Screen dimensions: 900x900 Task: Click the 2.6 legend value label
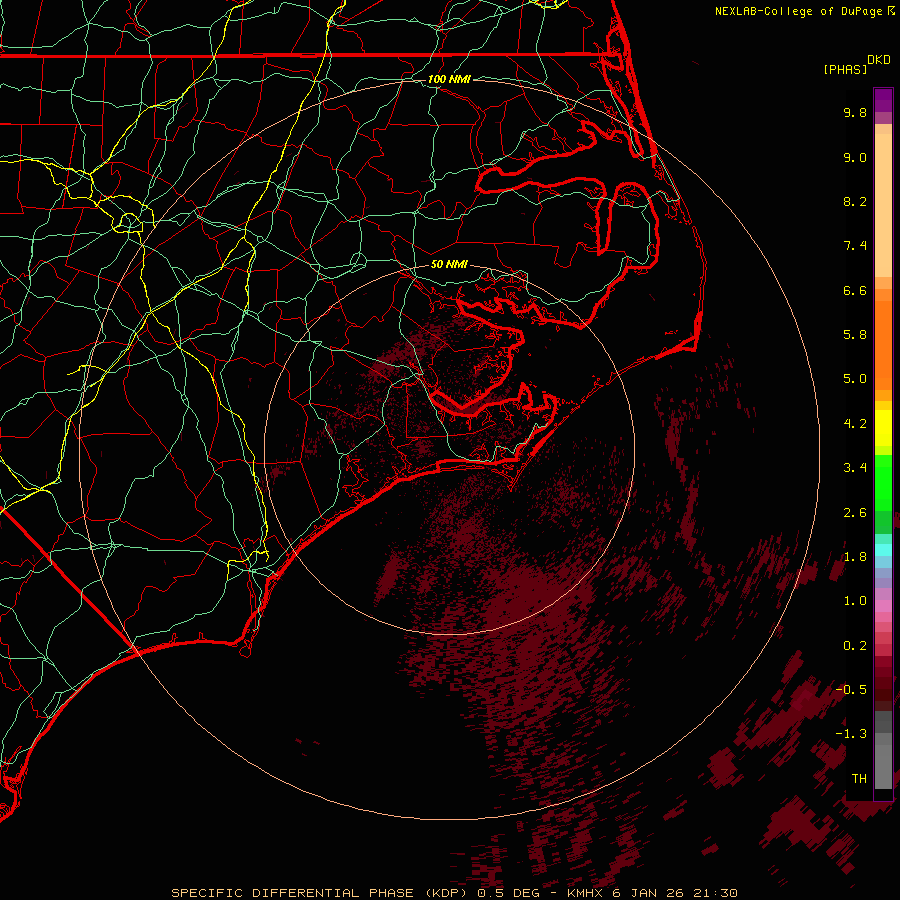(855, 513)
